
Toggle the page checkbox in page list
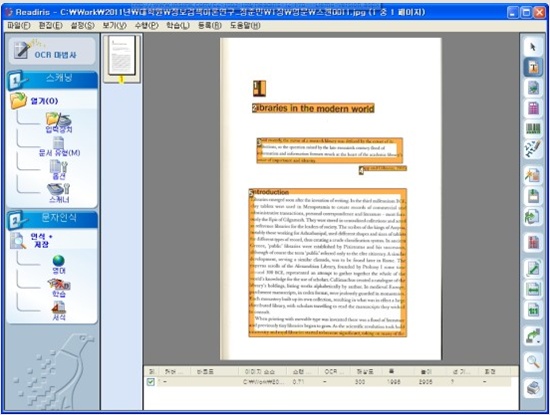150,382
